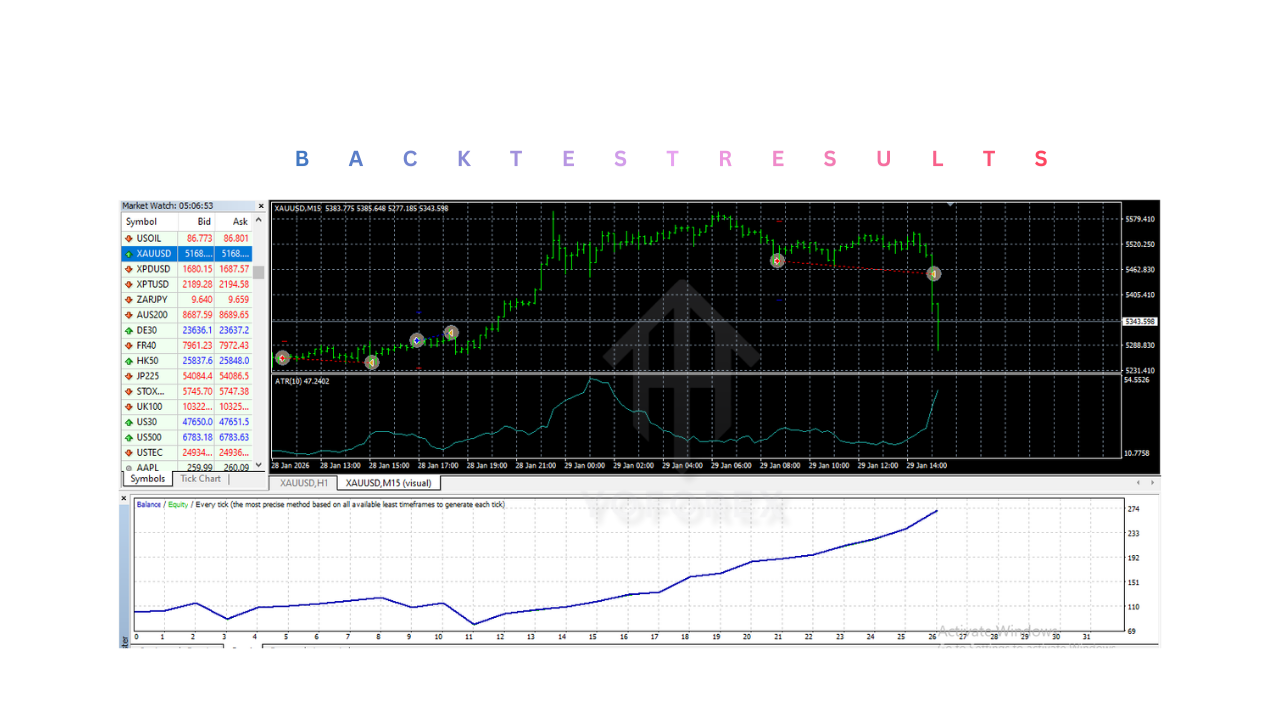The height and width of the screenshot is (720, 1280).
Task: Click the green arrow icon beside XAUUSD
Action: tap(130, 253)
